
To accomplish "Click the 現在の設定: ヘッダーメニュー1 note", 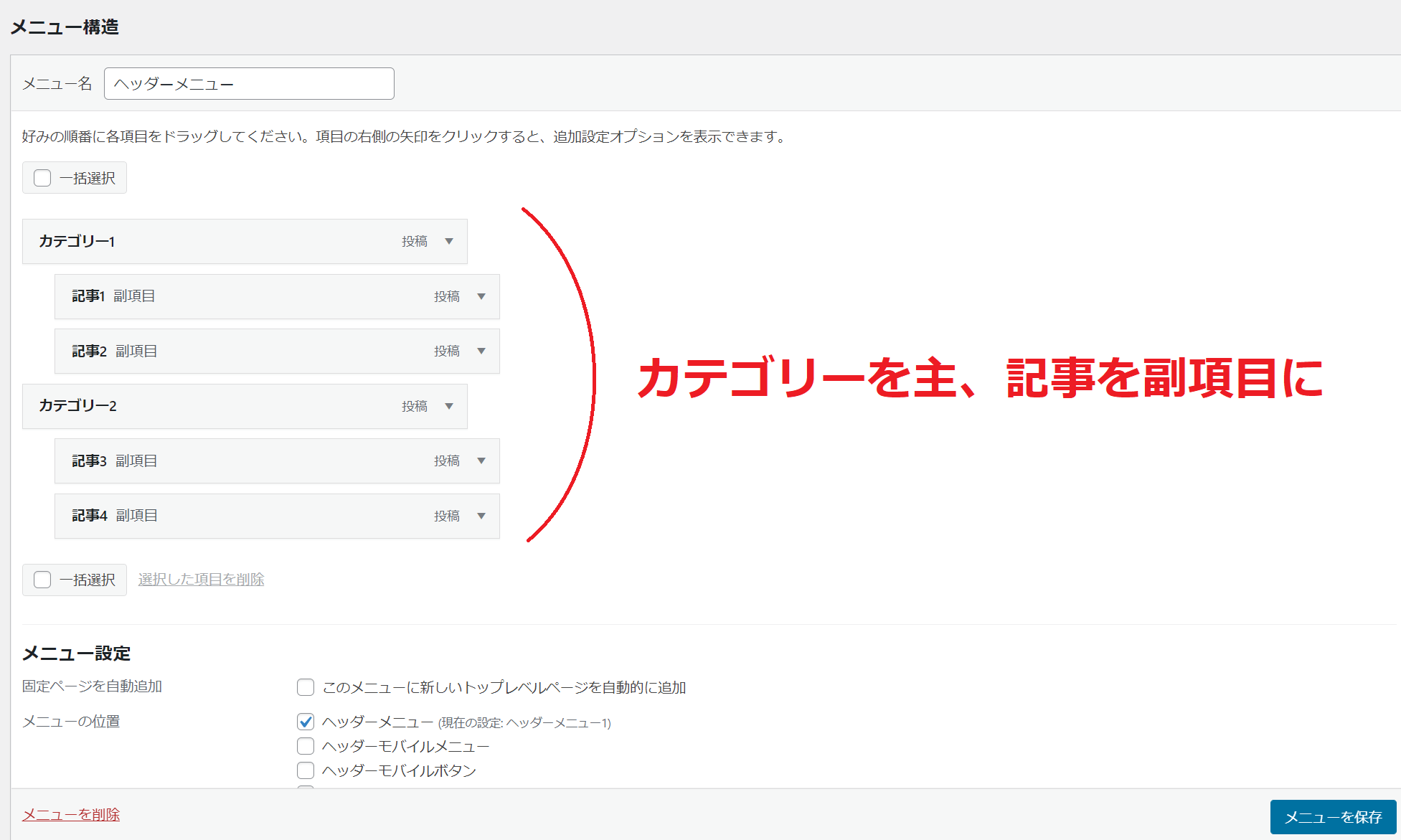I will pyautogui.click(x=524, y=723).
